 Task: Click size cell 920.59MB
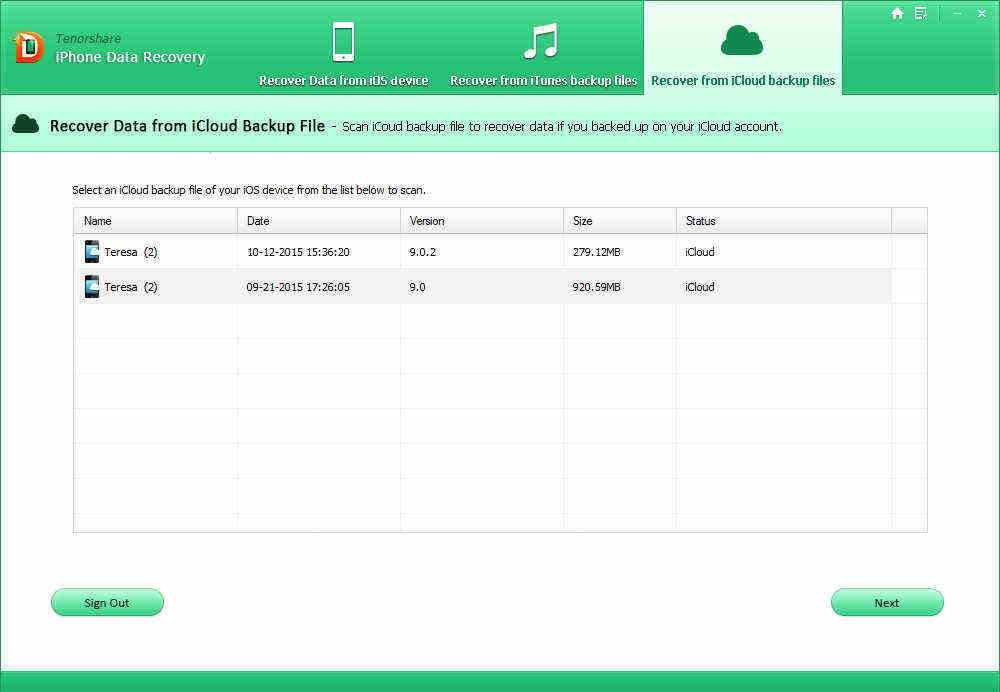(596, 287)
